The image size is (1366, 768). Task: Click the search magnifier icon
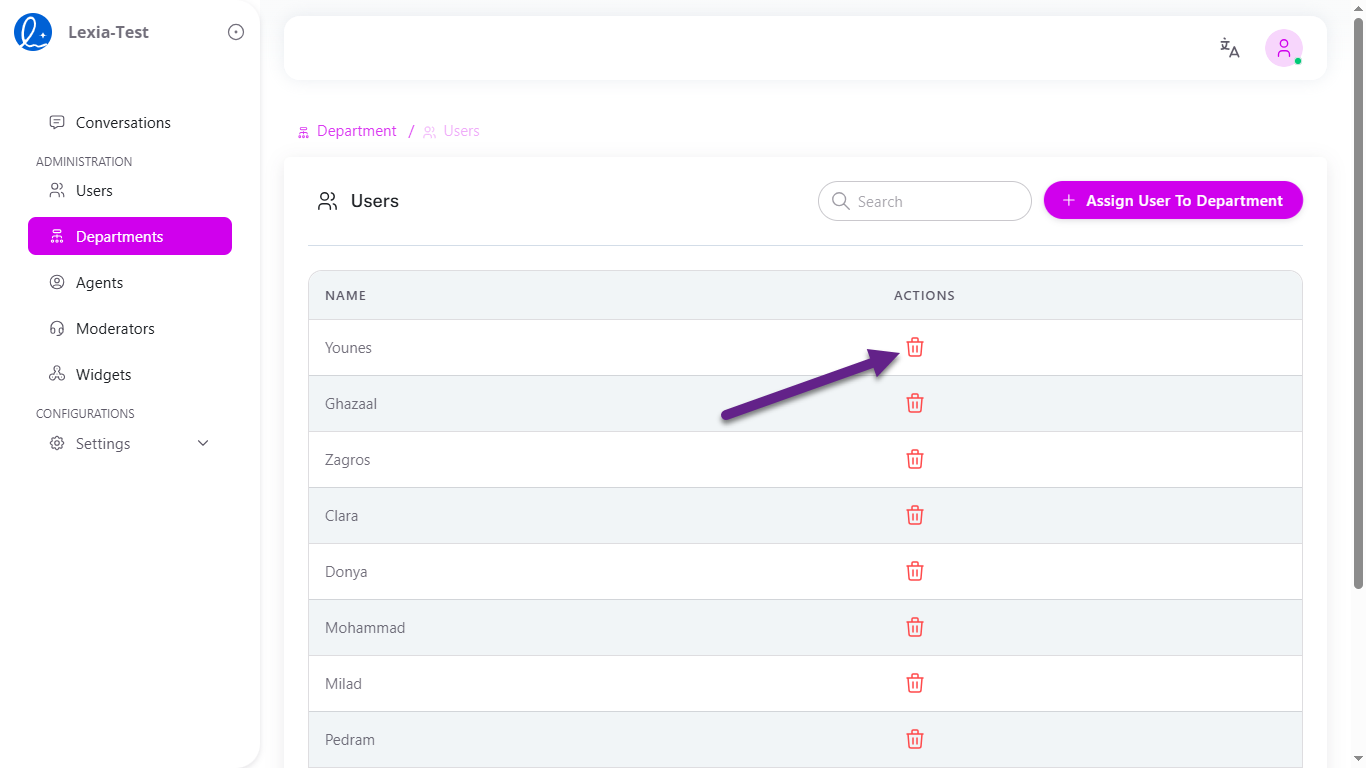[841, 201]
